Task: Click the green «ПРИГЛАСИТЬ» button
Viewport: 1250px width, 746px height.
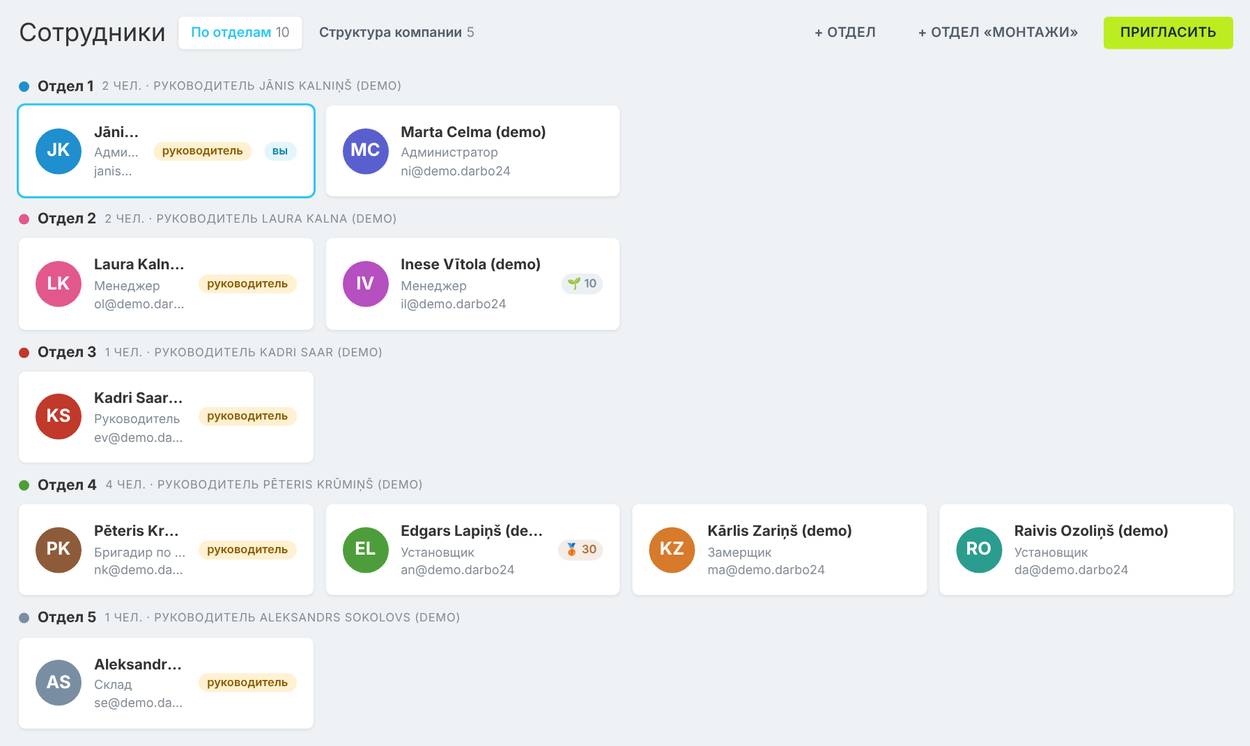Action: (x=1168, y=32)
